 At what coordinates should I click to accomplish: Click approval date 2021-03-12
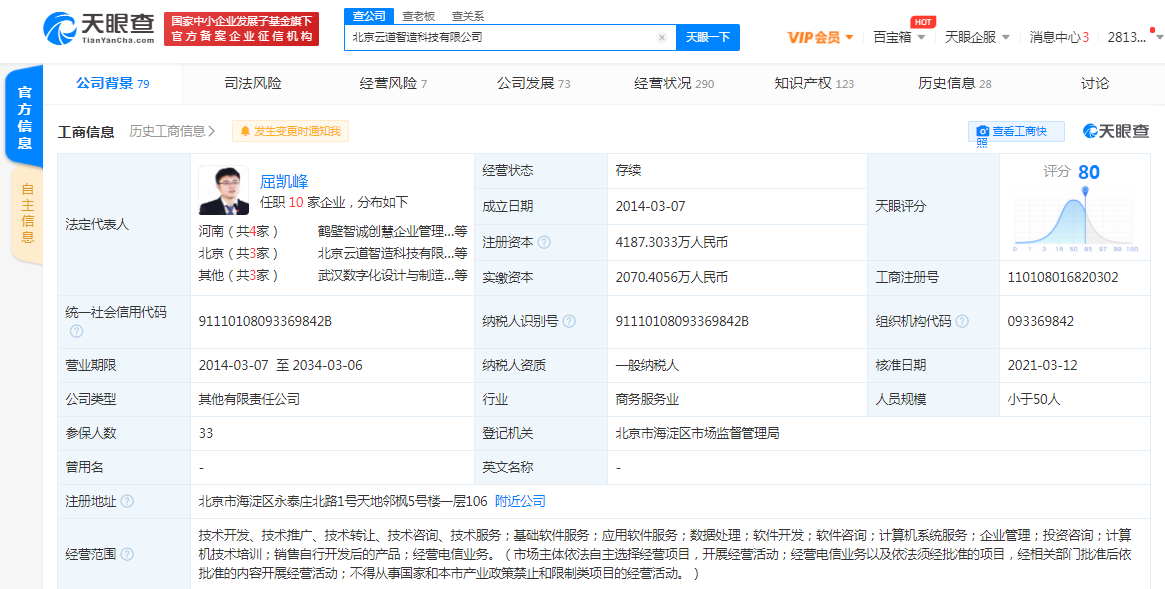click(x=1042, y=365)
